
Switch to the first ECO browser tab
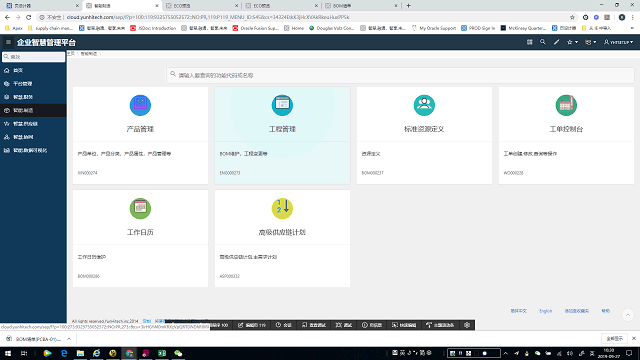pyautogui.click(x=202, y=6)
